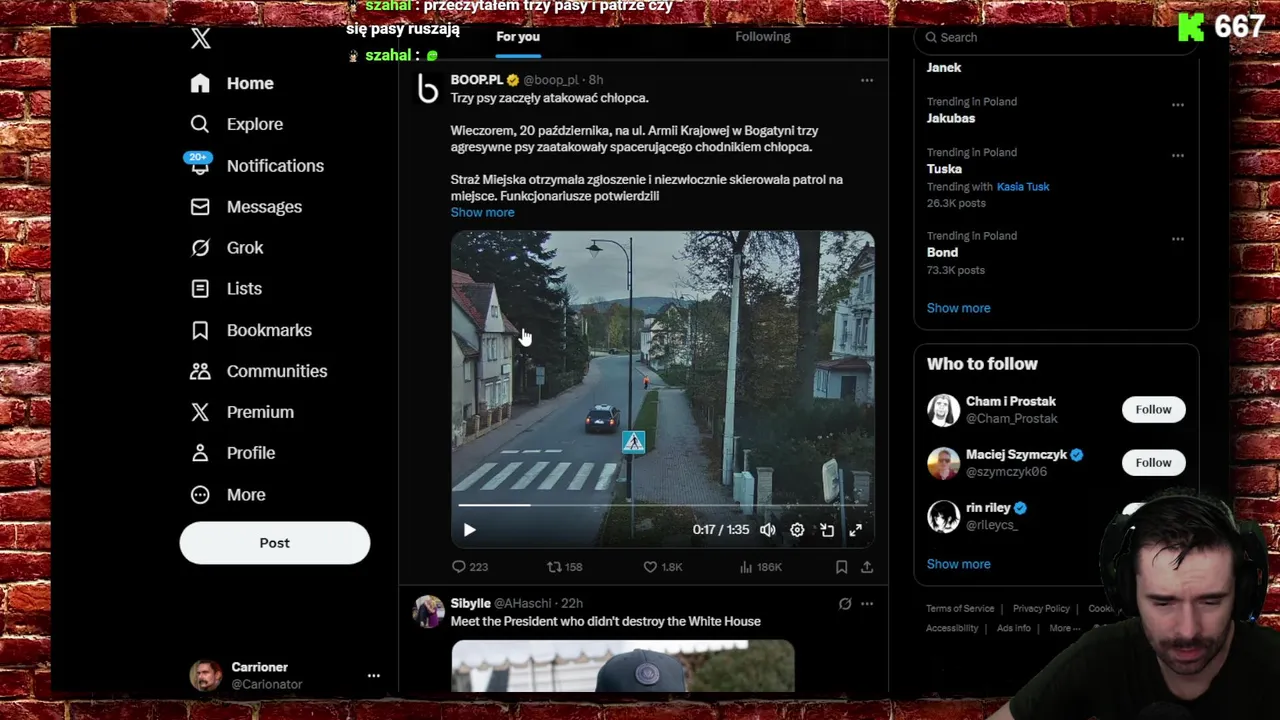Follow Cham i Prostak
Image resolution: width=1280 pixels, height=720 pixels.
[x=1153, y=409]
